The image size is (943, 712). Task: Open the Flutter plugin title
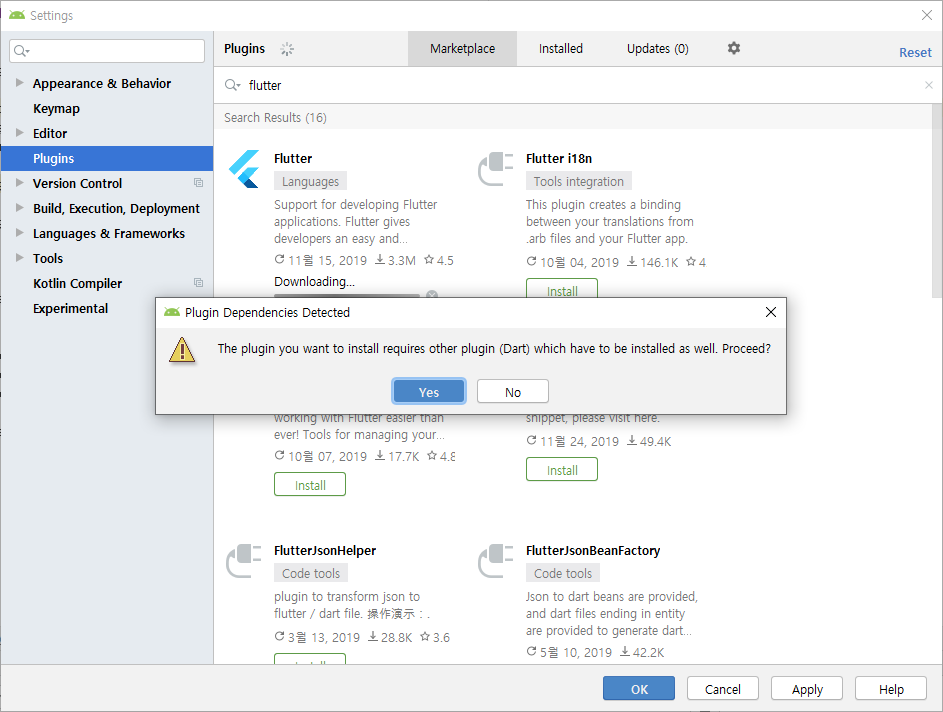tap(293, 159)
